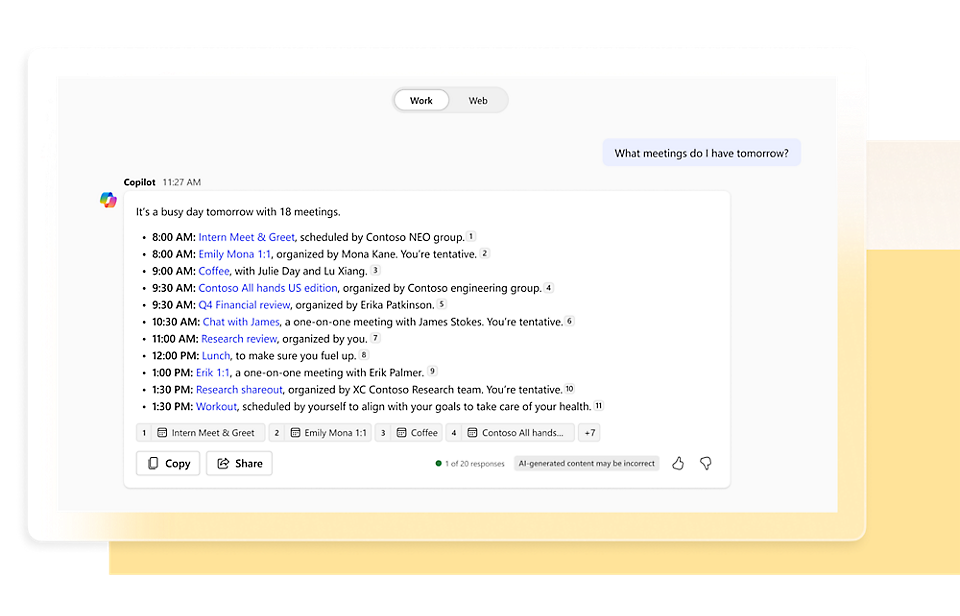Click citation marker 1 after Contoso NEO group
The width and height of the screenshot is (960, 616).
click(471, 236)
